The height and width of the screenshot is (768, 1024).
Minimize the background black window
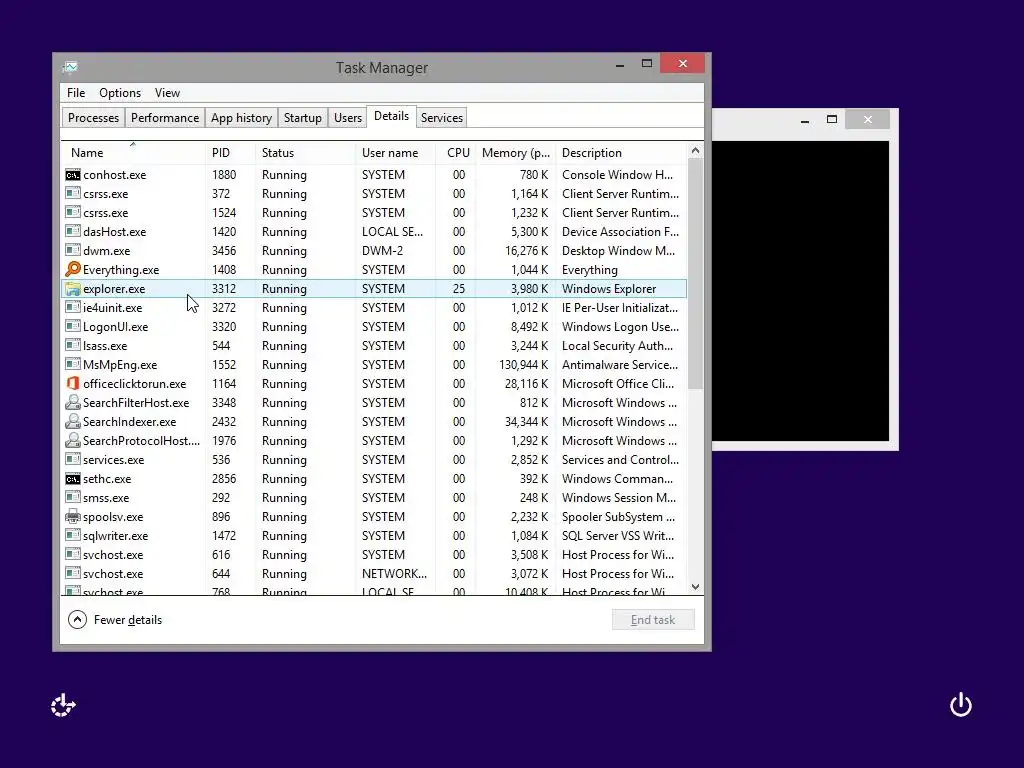point(805,120)
